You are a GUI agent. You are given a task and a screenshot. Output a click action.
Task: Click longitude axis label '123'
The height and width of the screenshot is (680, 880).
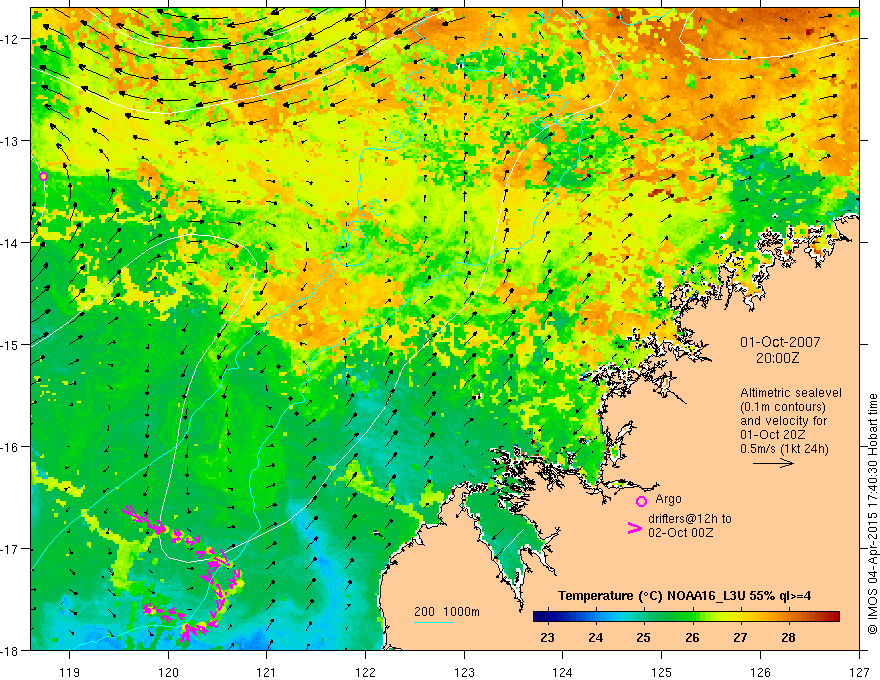pyautogui.click(x=464, y=672)
